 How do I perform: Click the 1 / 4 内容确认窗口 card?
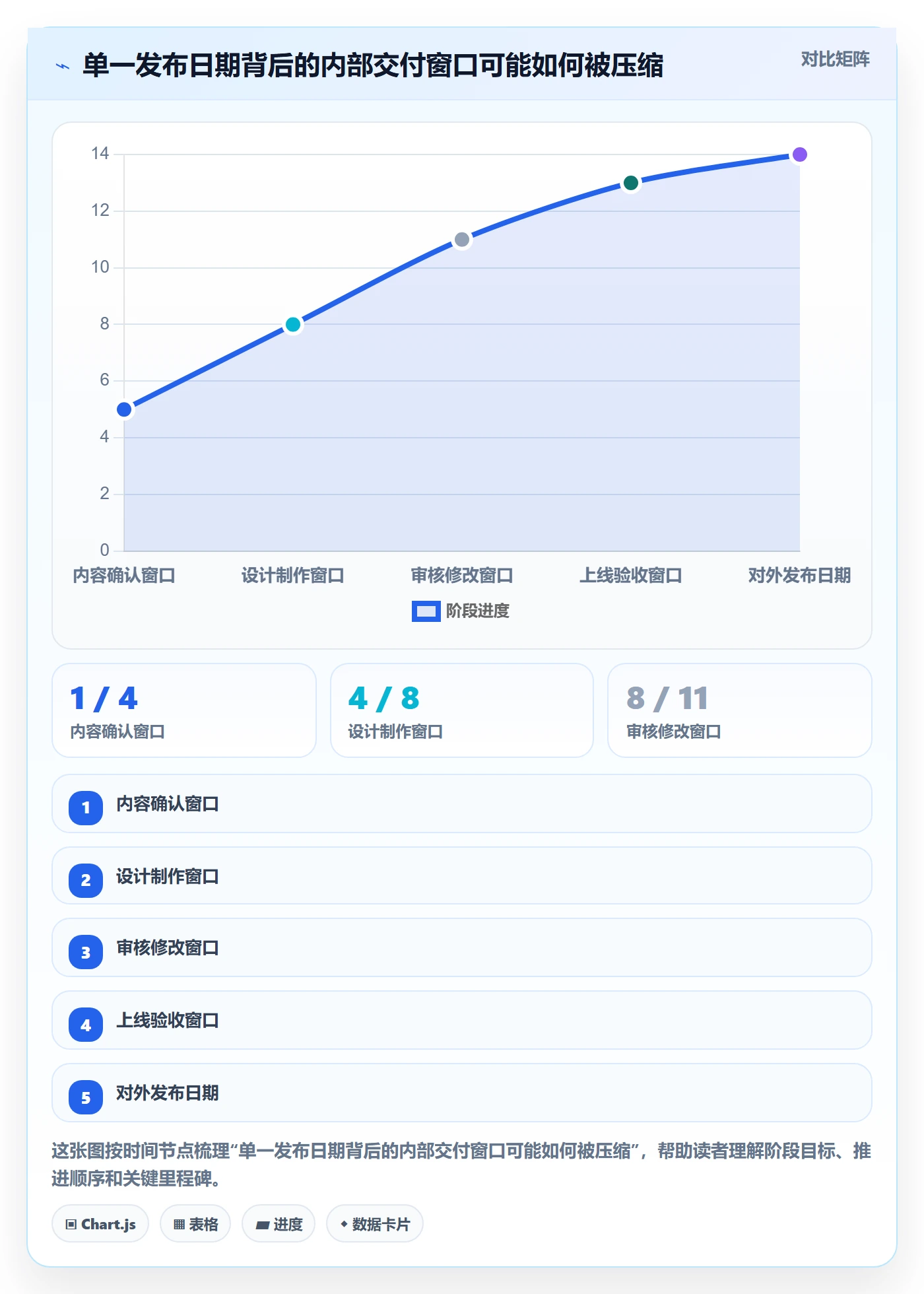point(184,710)
